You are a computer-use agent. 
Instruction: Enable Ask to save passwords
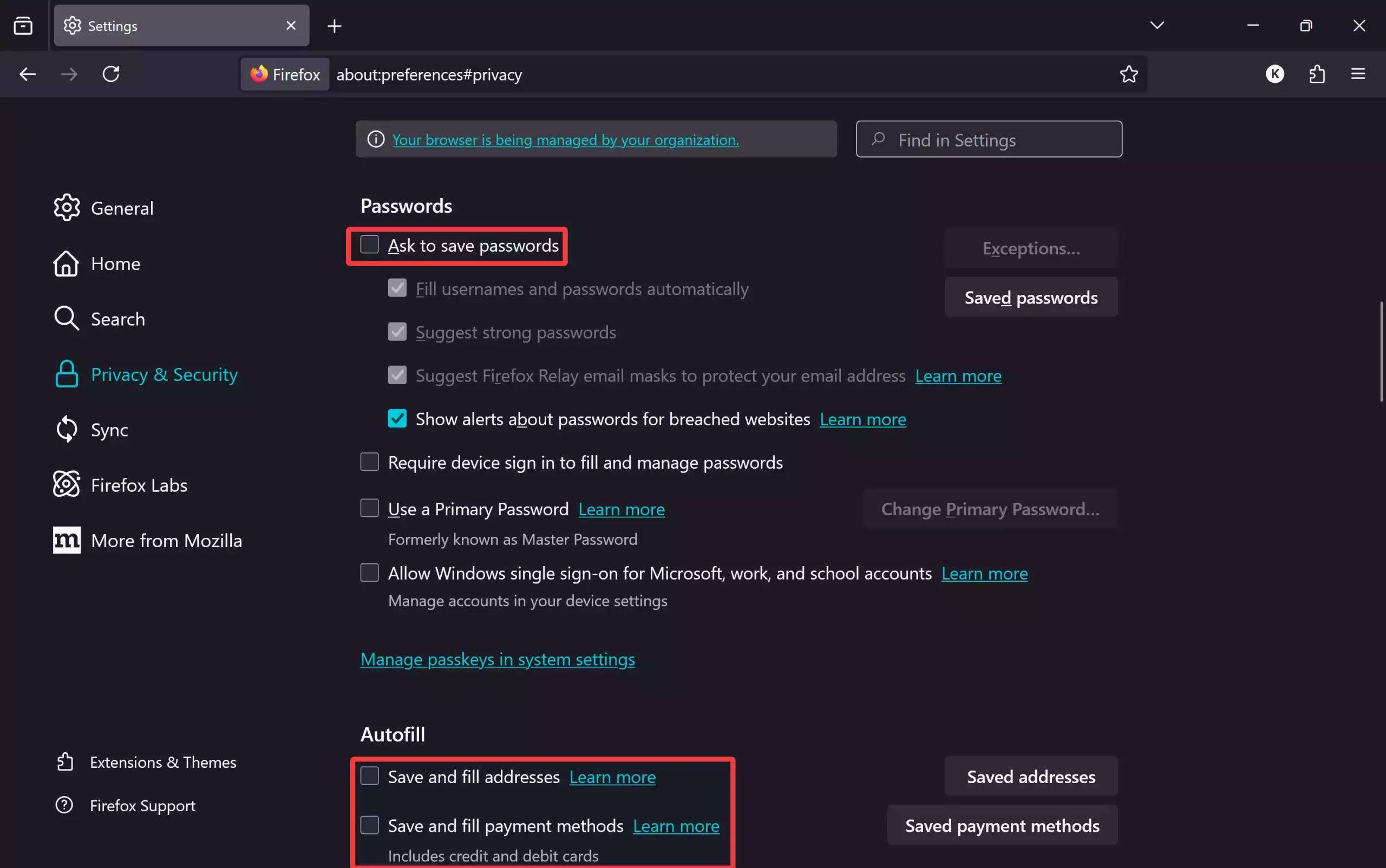pyautogui.click(x=369, y=244)
